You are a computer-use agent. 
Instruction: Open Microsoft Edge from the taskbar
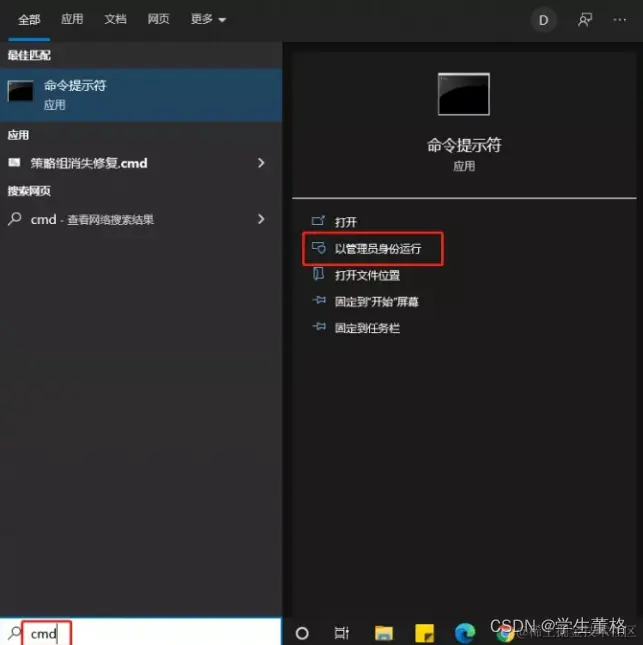pos(465,633)
